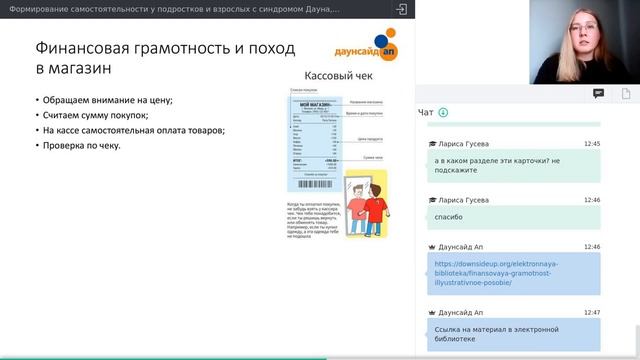Click bullet 'На кассе самостоятельная оплата товаров'
The height and width of the screenshot is (360, 640).
coord(134,131)
